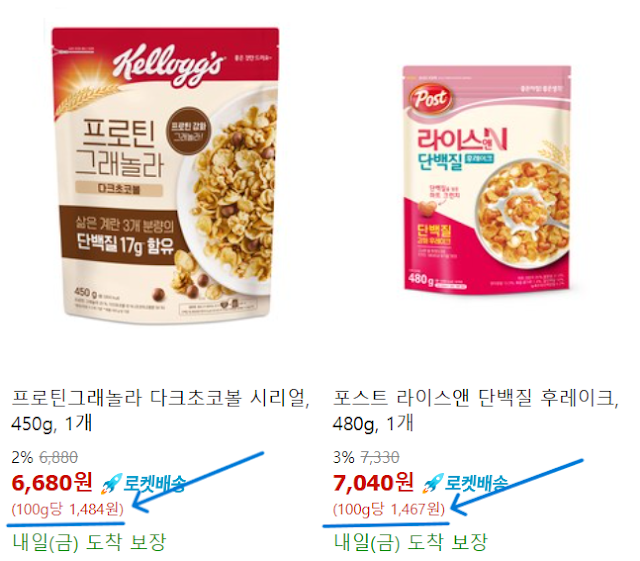
Task: Click the 7,040원 sale price
Action: point(373,483)
